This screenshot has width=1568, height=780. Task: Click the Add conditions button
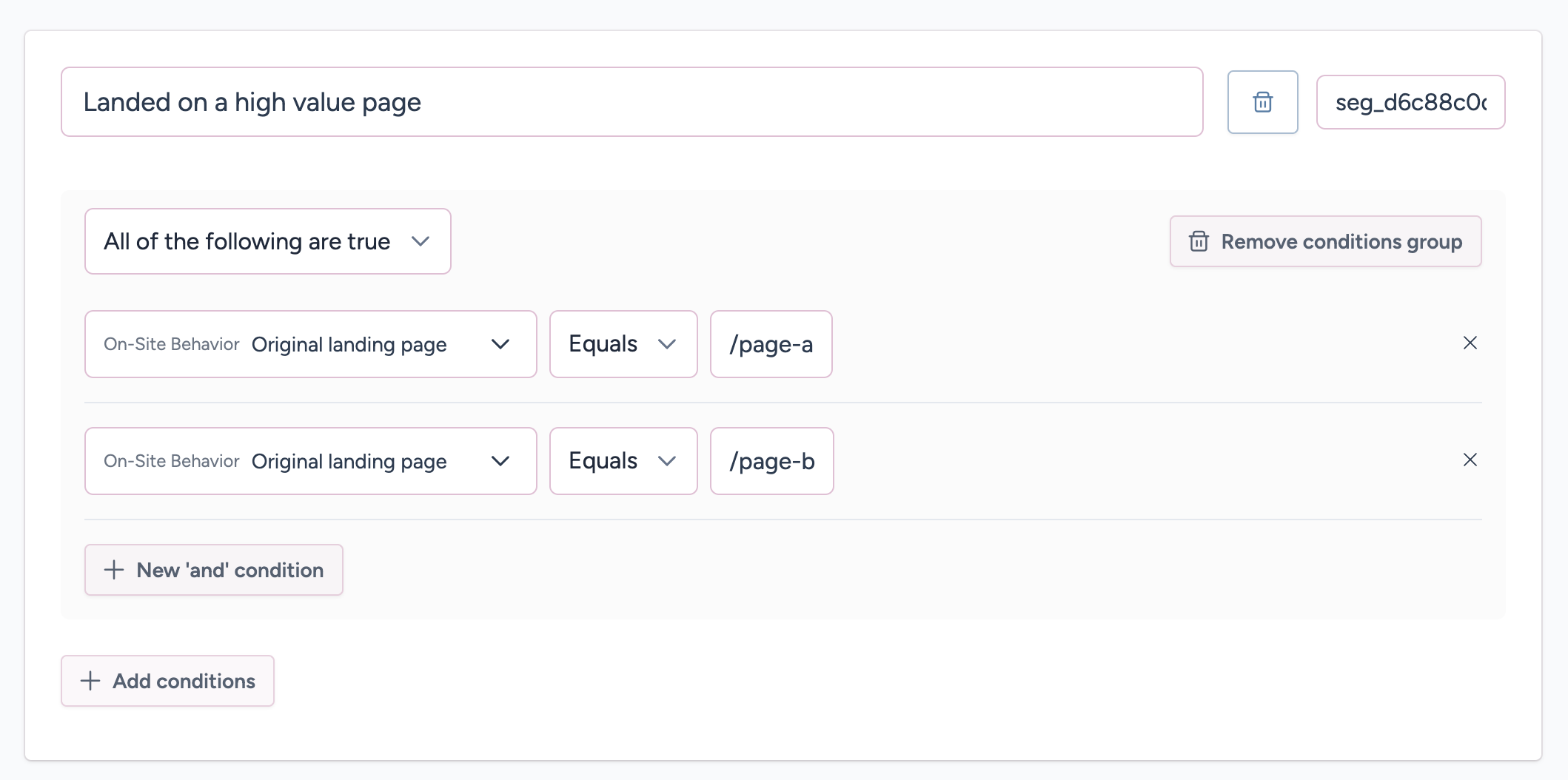pyautogui.click(x=168, y=681)
